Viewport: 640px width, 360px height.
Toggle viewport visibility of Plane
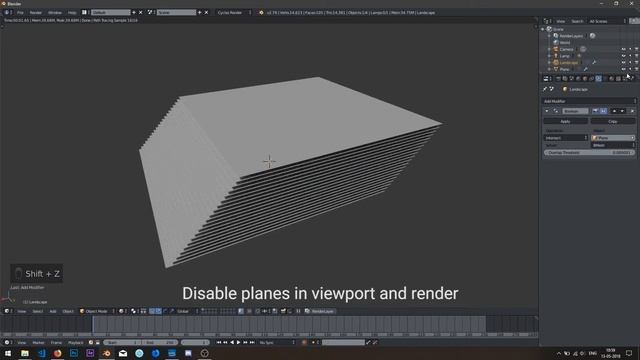[623, 69]
